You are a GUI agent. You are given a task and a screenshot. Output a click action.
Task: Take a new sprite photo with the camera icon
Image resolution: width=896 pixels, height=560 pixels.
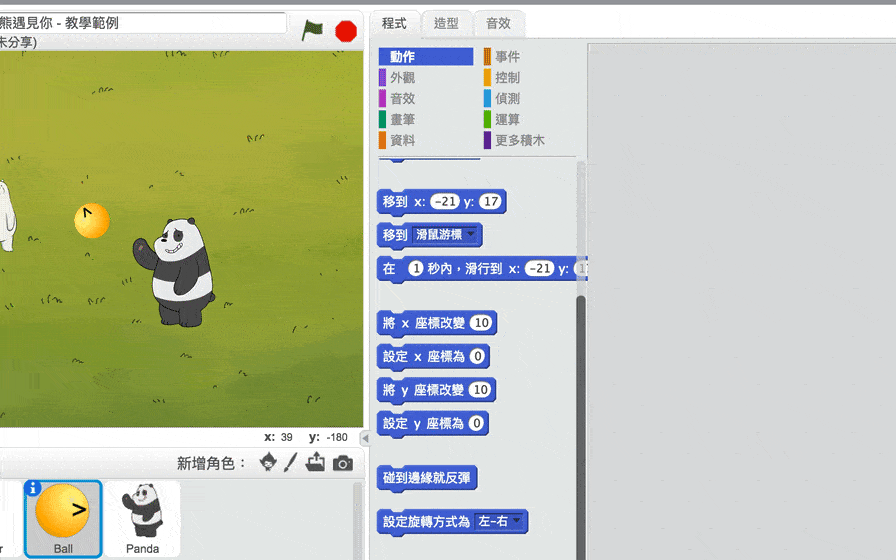click(x=343, y=463)
